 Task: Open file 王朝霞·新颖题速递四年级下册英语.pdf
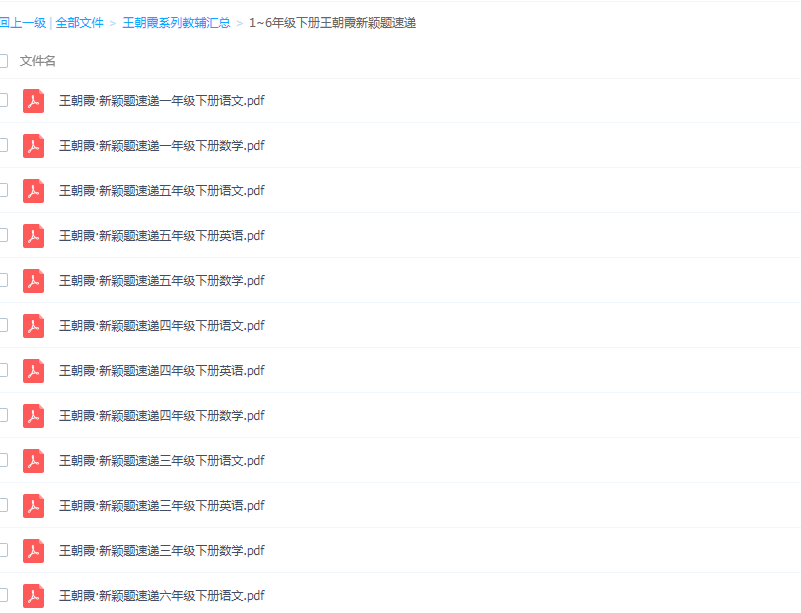coord(161,370)
